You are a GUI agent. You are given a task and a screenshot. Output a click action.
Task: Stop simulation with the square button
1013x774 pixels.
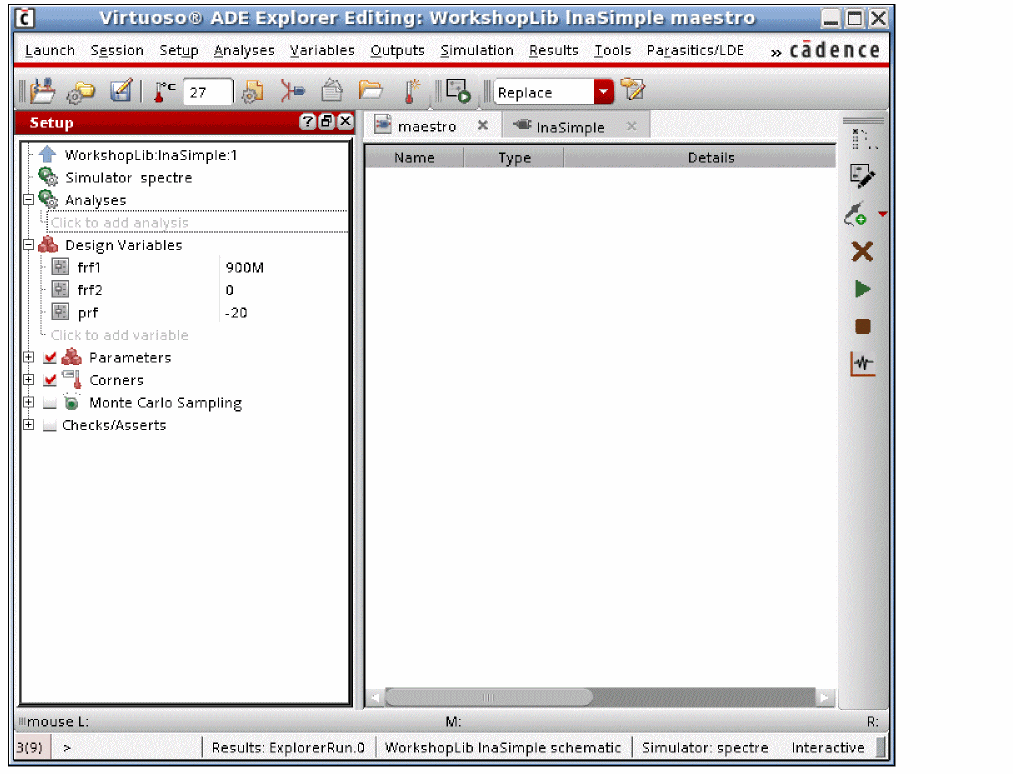point(862,327)
